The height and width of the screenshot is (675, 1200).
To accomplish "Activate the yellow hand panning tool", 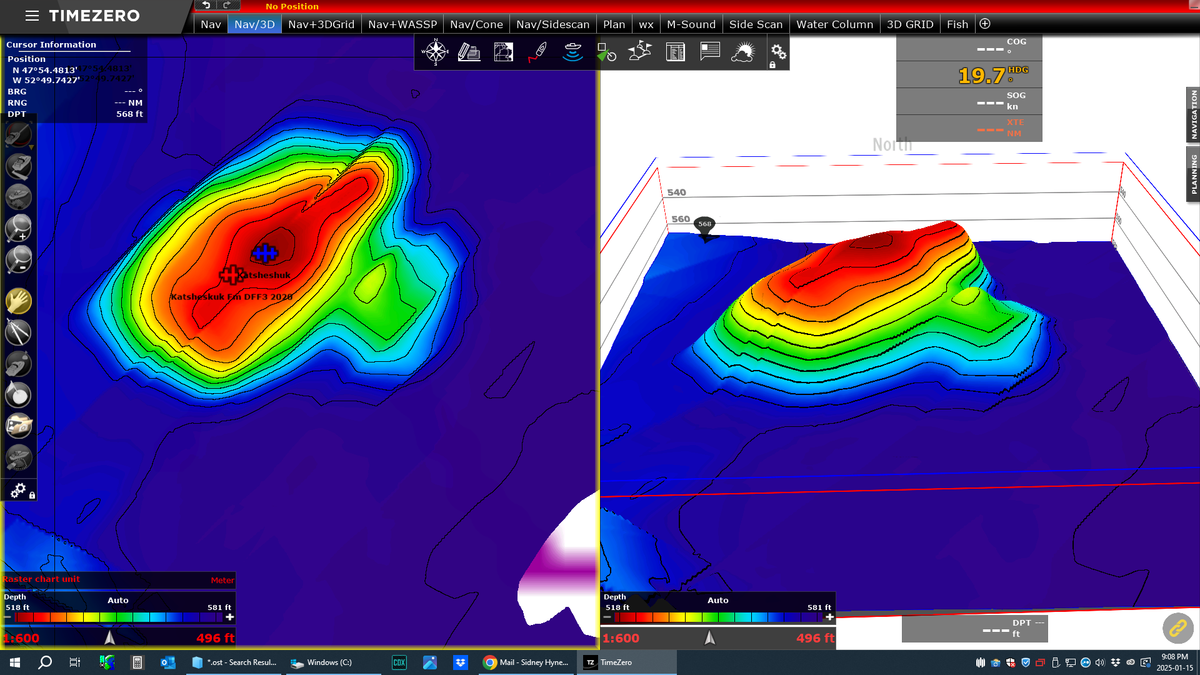I will point(18,300).
